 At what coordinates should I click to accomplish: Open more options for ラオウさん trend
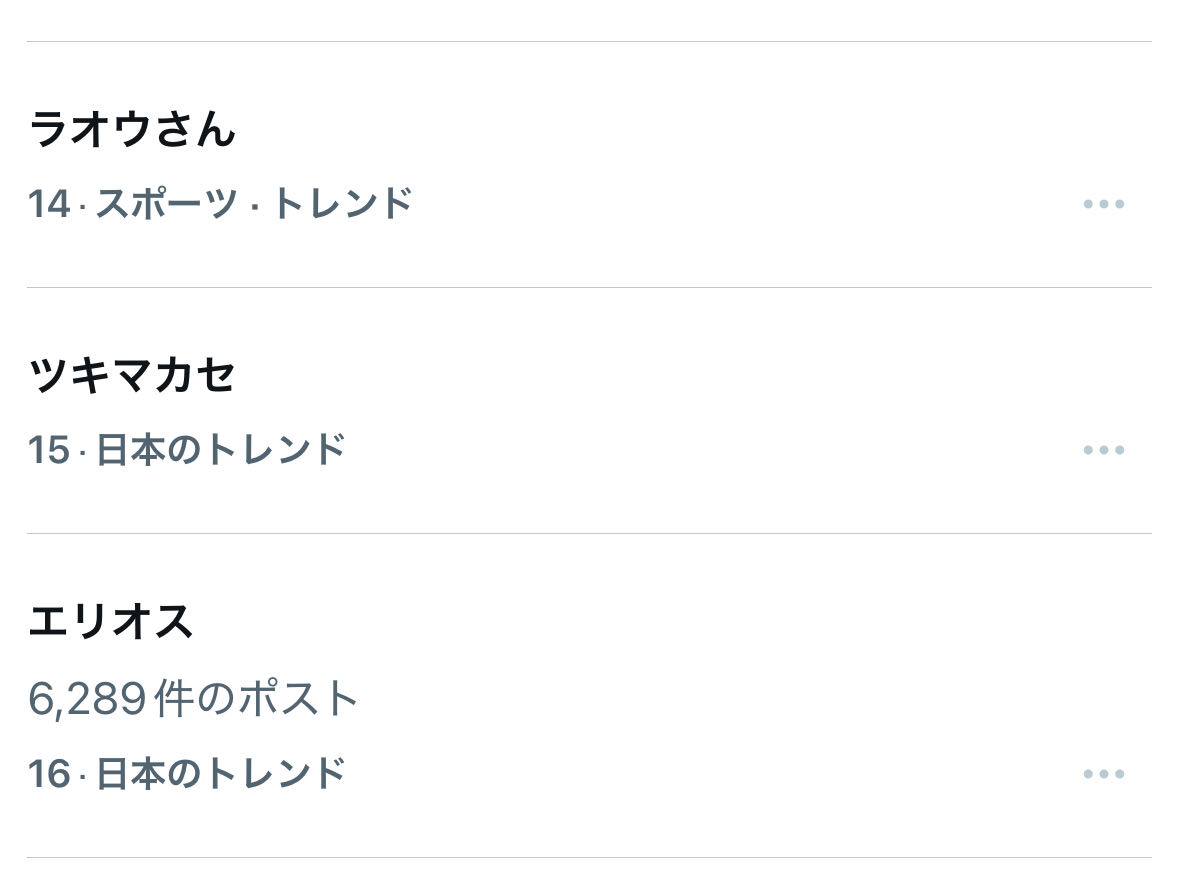pyautogui.click(x=1103, y=205)
